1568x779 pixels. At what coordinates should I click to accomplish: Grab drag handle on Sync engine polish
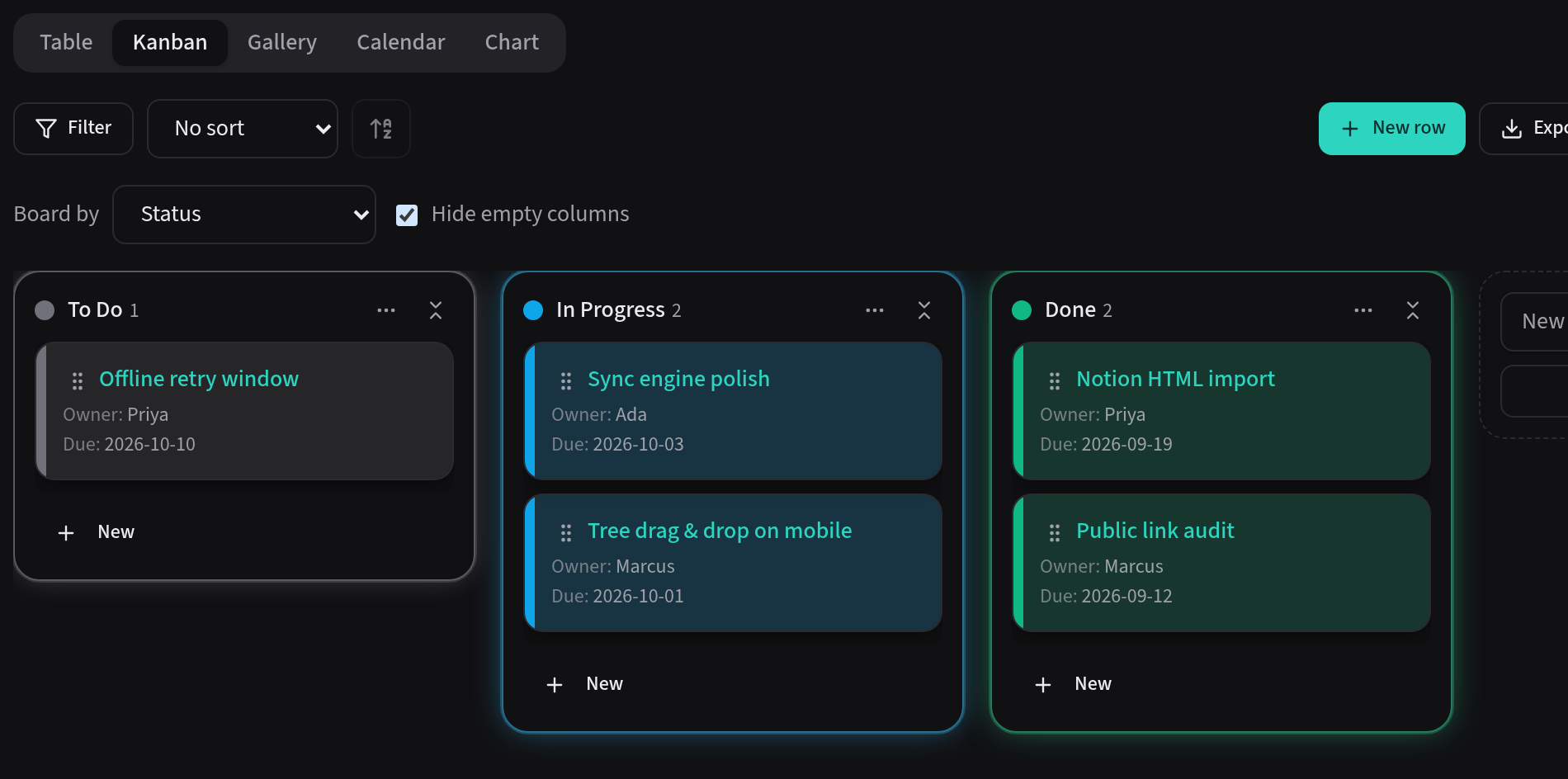(566, 380)
